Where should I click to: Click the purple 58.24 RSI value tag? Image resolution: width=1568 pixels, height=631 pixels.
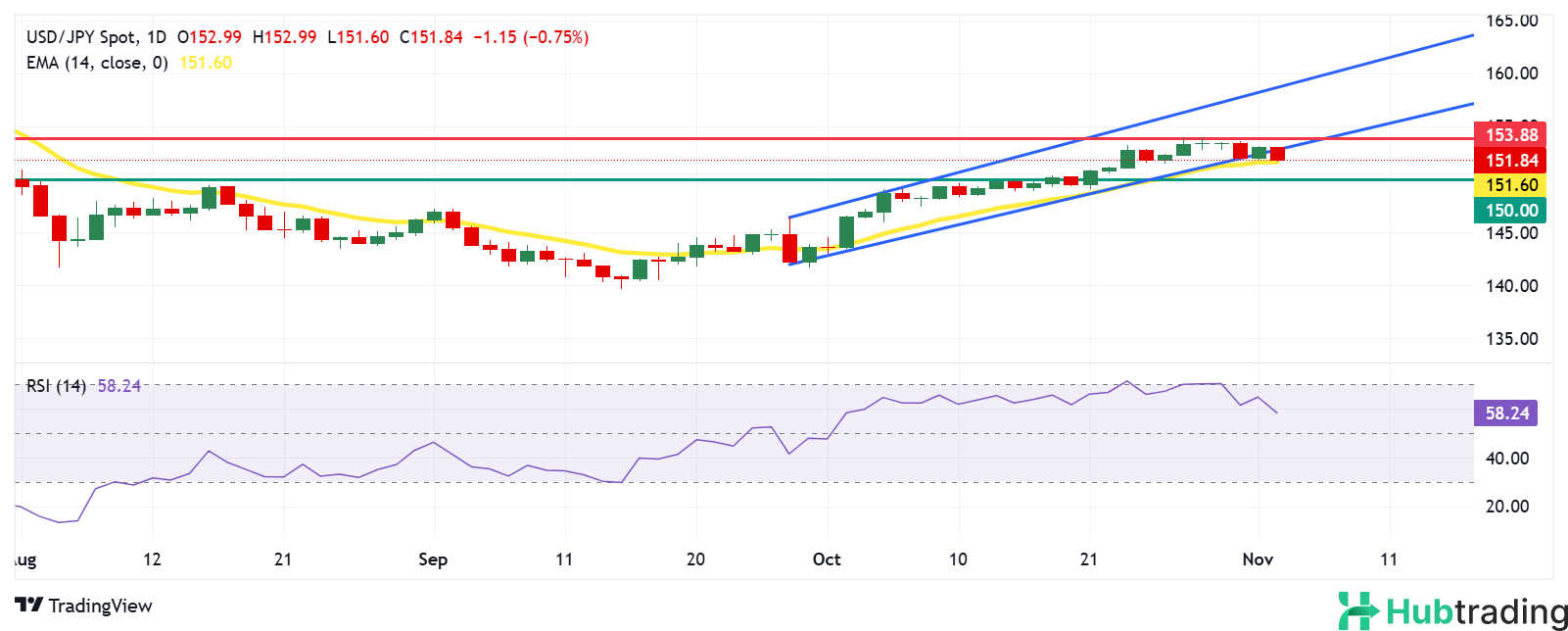(x=1506, y=413)
